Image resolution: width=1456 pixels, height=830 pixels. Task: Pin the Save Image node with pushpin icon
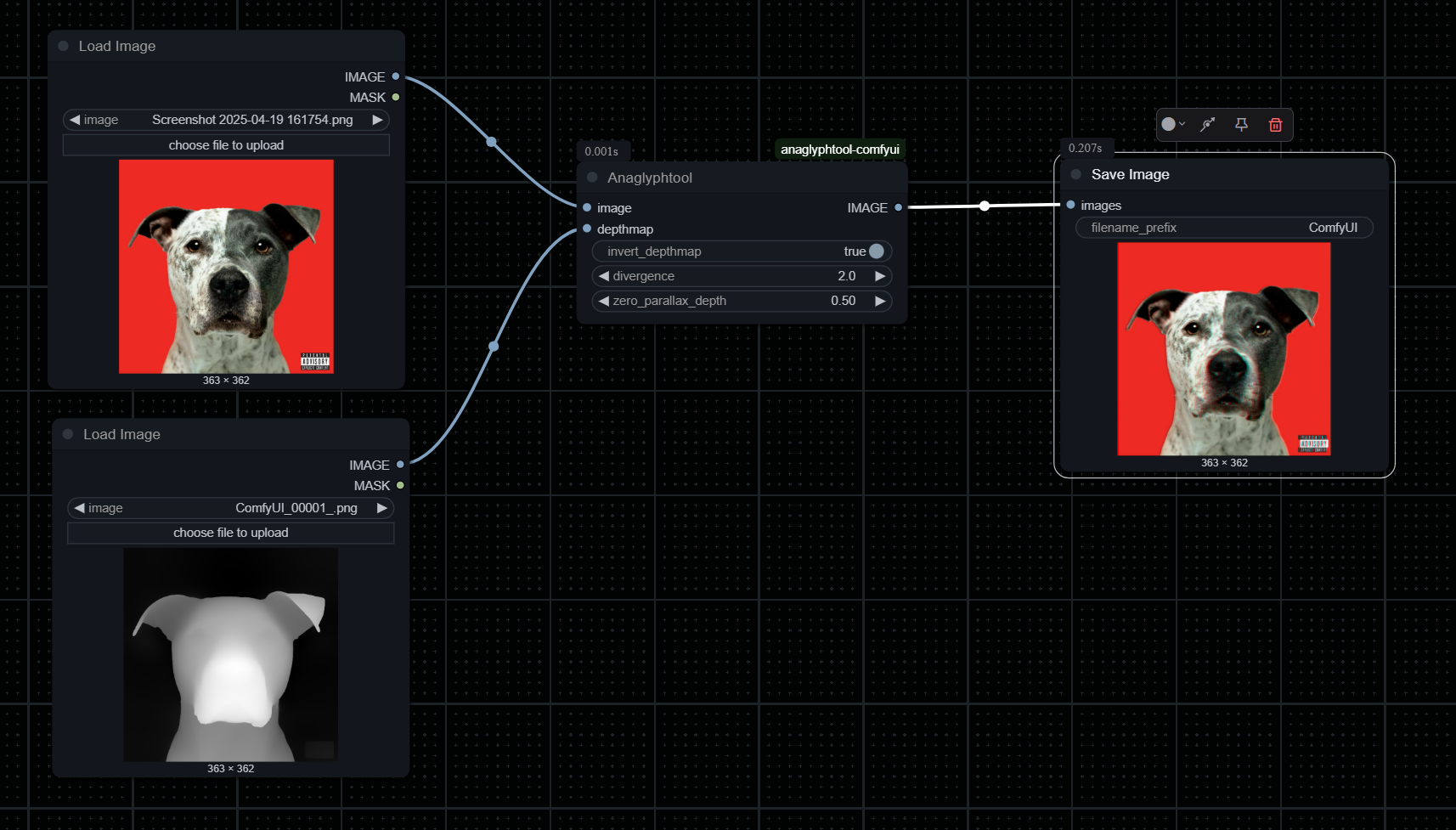[1241, 125]
